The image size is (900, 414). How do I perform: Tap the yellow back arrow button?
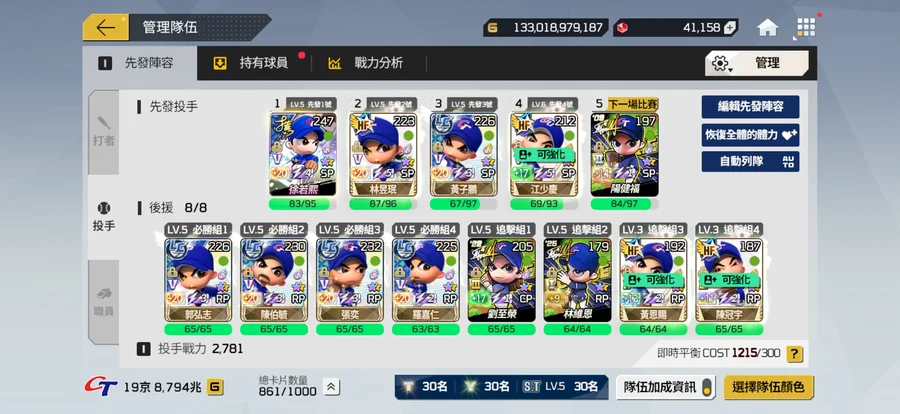pos(106,27)
